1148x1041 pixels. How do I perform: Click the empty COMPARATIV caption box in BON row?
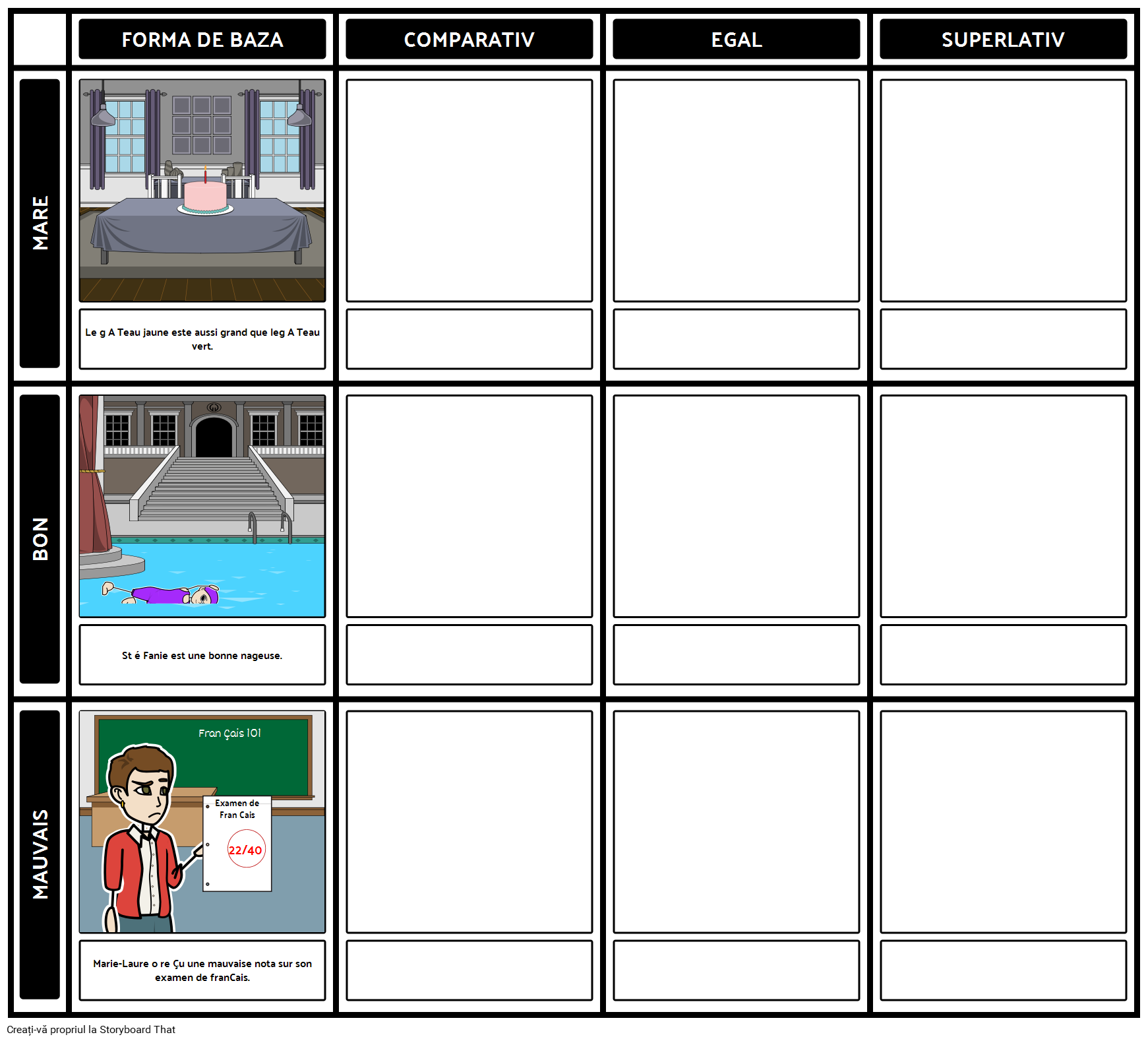click(x=469, y=654)
